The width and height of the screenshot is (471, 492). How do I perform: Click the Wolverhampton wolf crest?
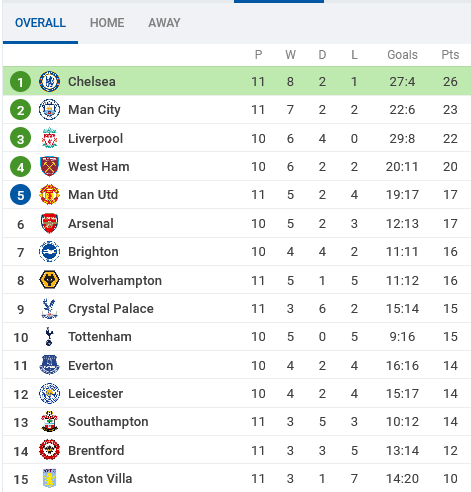49,280
